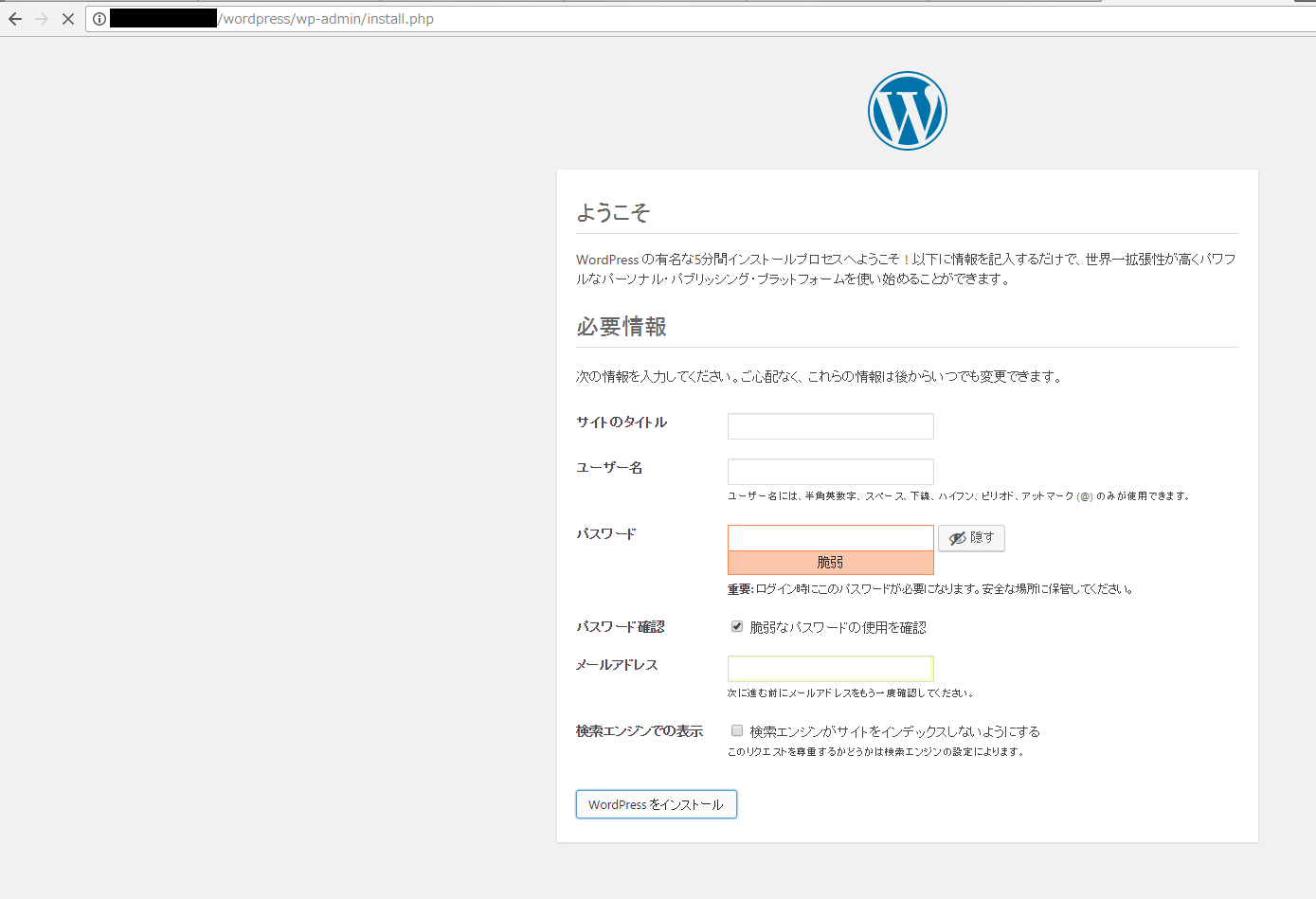The width and height of the screenshot is (1316, 899).
Task: Click the 検索エンジンがサイトをインデックスしないようにする label
Action: 895,731
